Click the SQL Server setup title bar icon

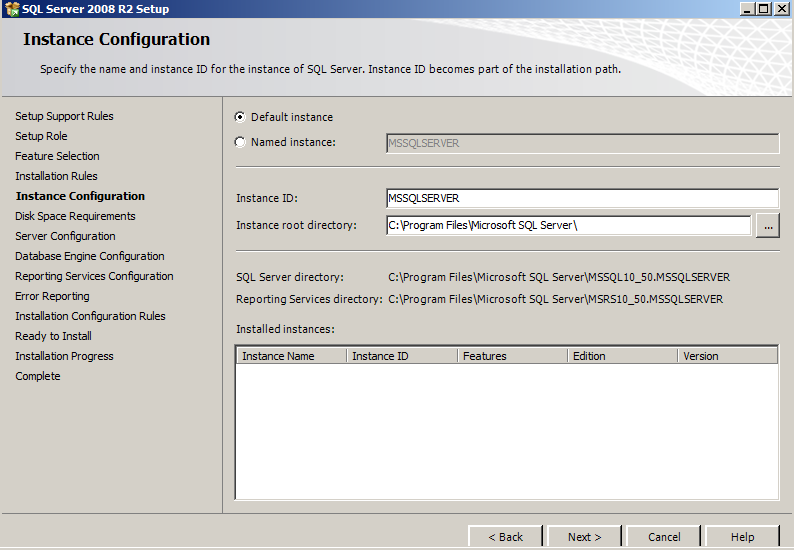point(12,9)
